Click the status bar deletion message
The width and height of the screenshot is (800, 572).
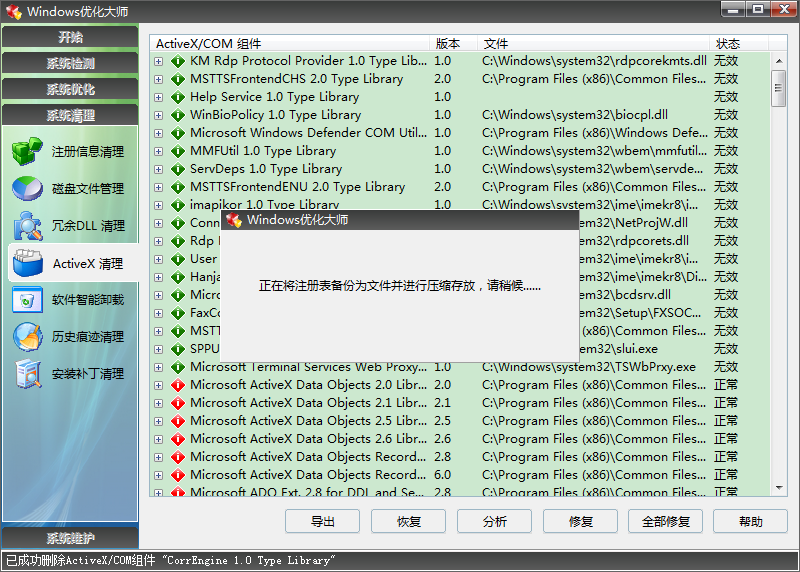point(170,560)
